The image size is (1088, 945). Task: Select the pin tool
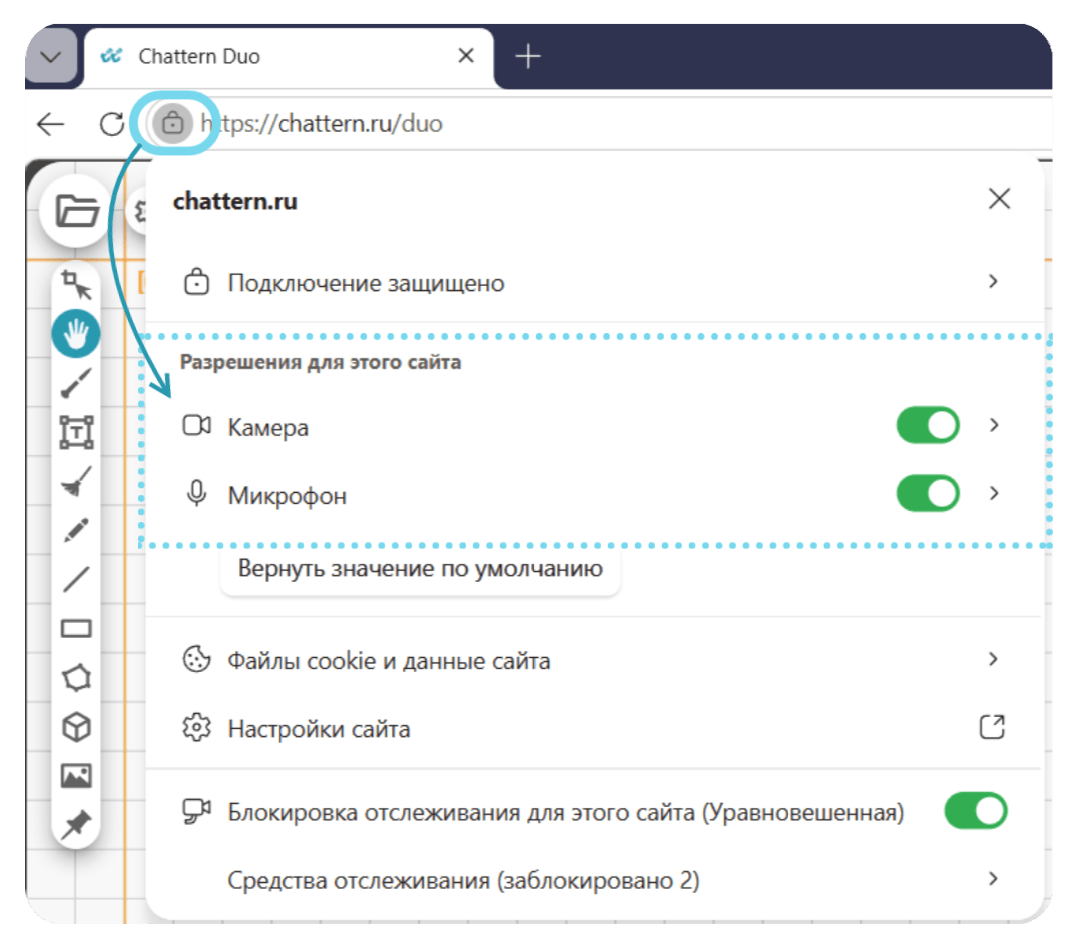click(76, 824)
